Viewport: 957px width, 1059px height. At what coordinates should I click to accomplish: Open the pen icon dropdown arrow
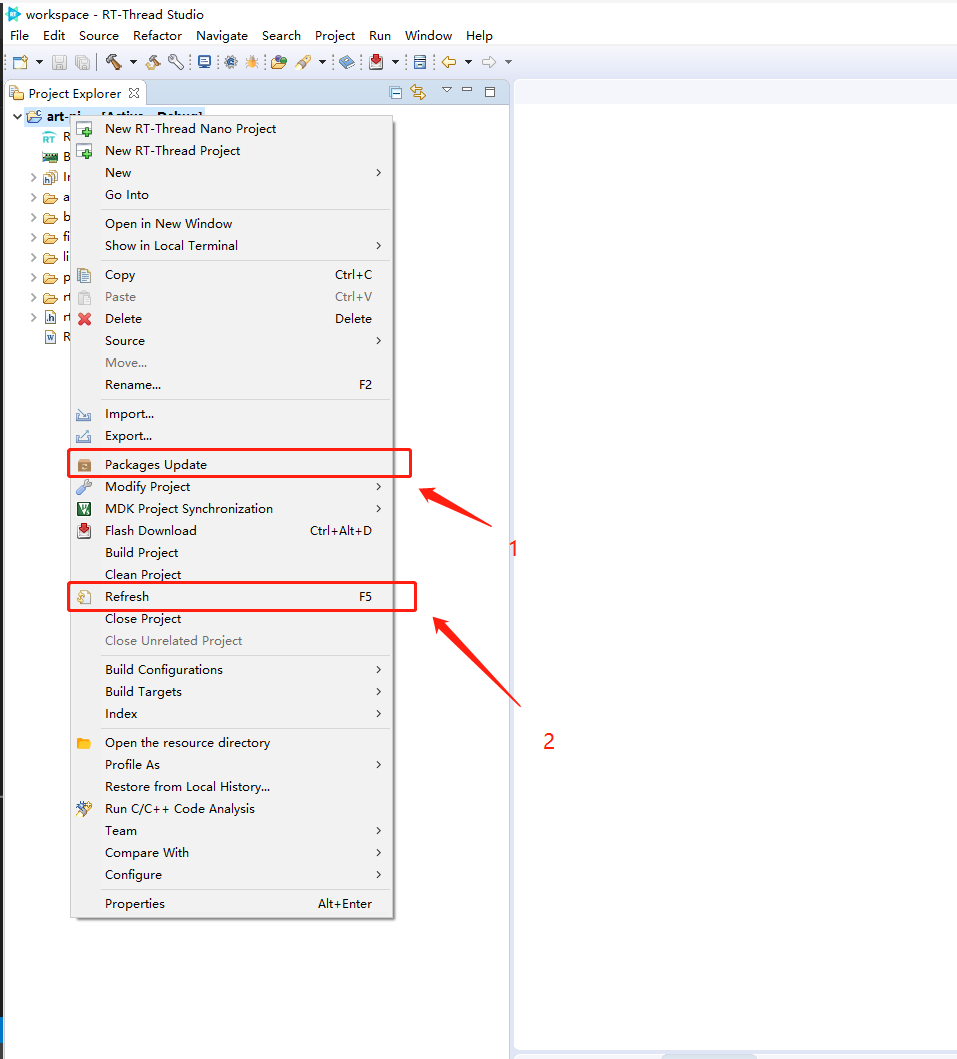[x=322, y=62]
